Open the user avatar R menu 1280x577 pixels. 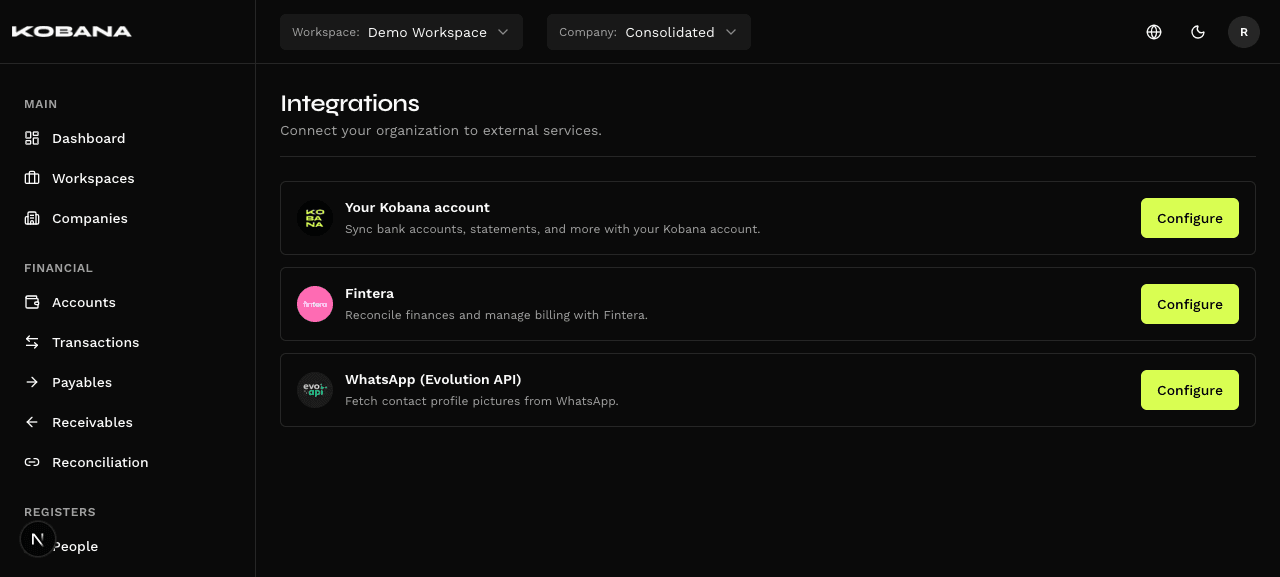(1244, 32)
